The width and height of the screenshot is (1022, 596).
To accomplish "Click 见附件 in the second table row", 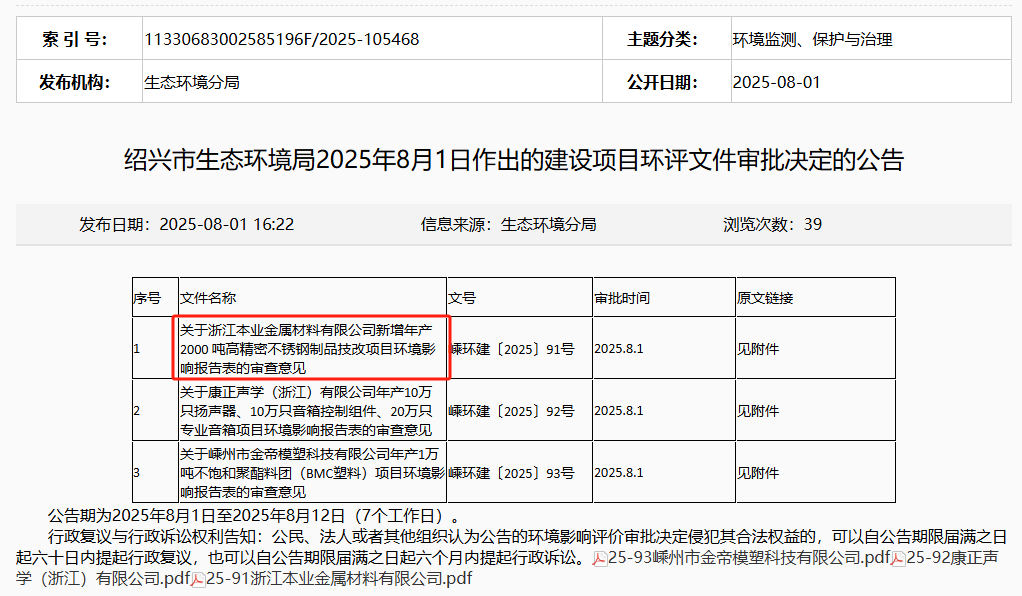I will point(757,410).
